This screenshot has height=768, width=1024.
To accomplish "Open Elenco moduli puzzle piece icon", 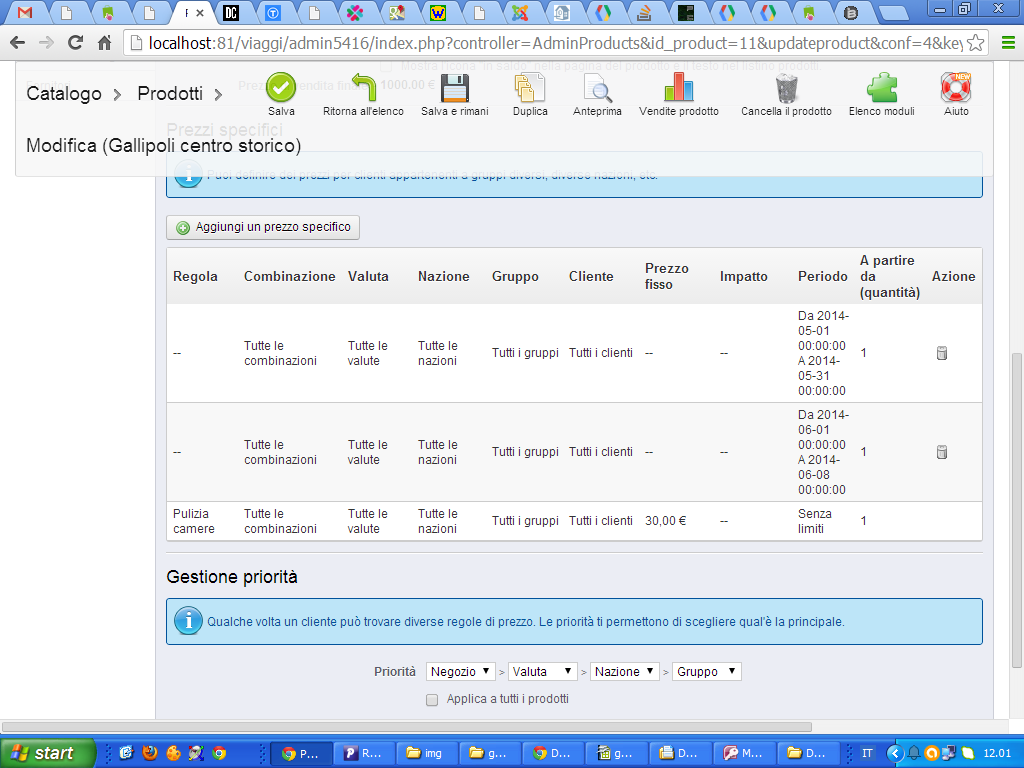I will 882,88.
